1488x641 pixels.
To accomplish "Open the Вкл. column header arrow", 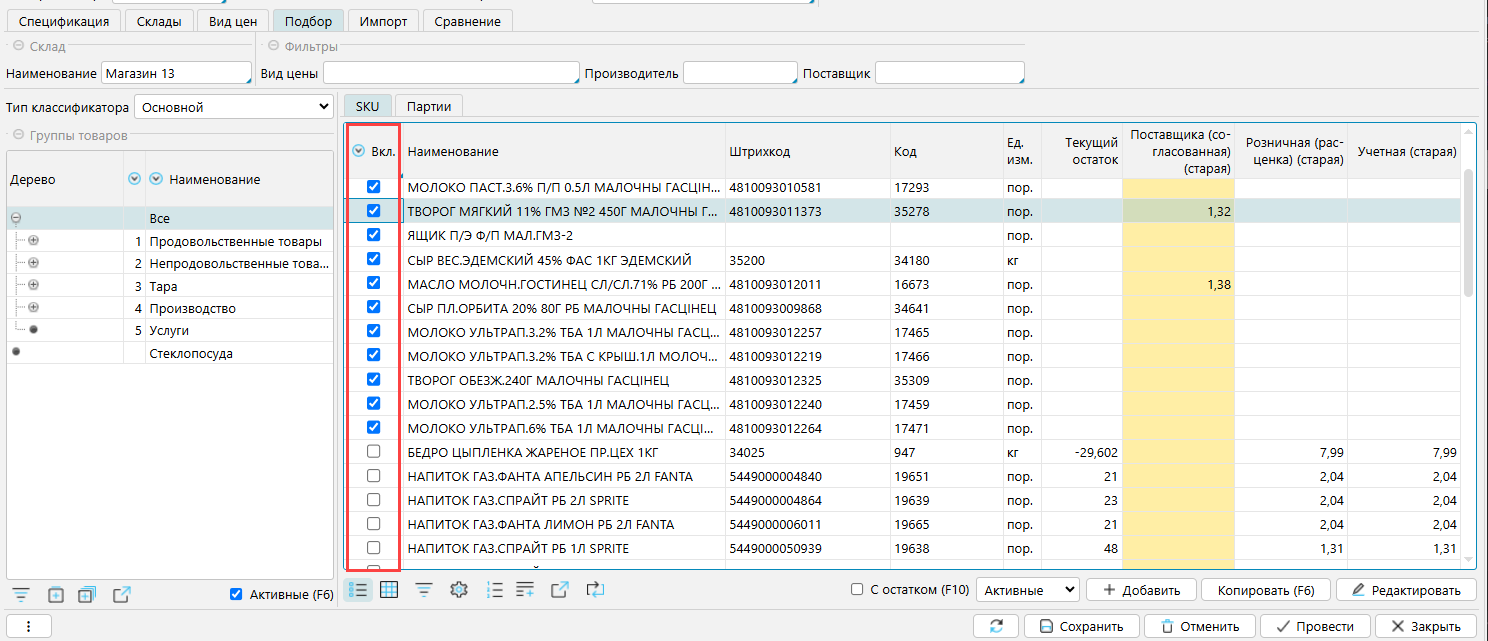I will coord(359,151).
